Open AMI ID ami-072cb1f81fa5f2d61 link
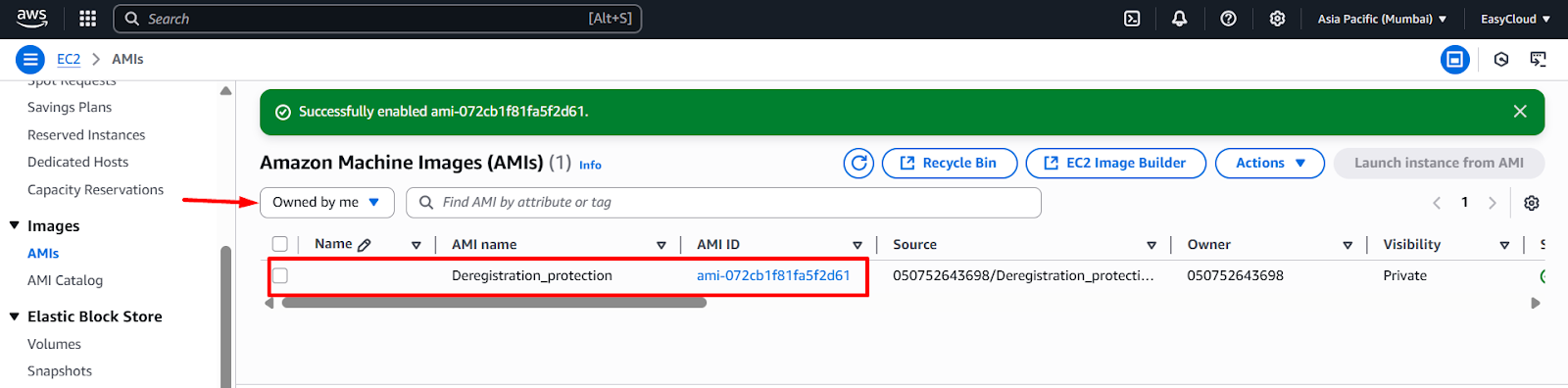 click(773, 276)
